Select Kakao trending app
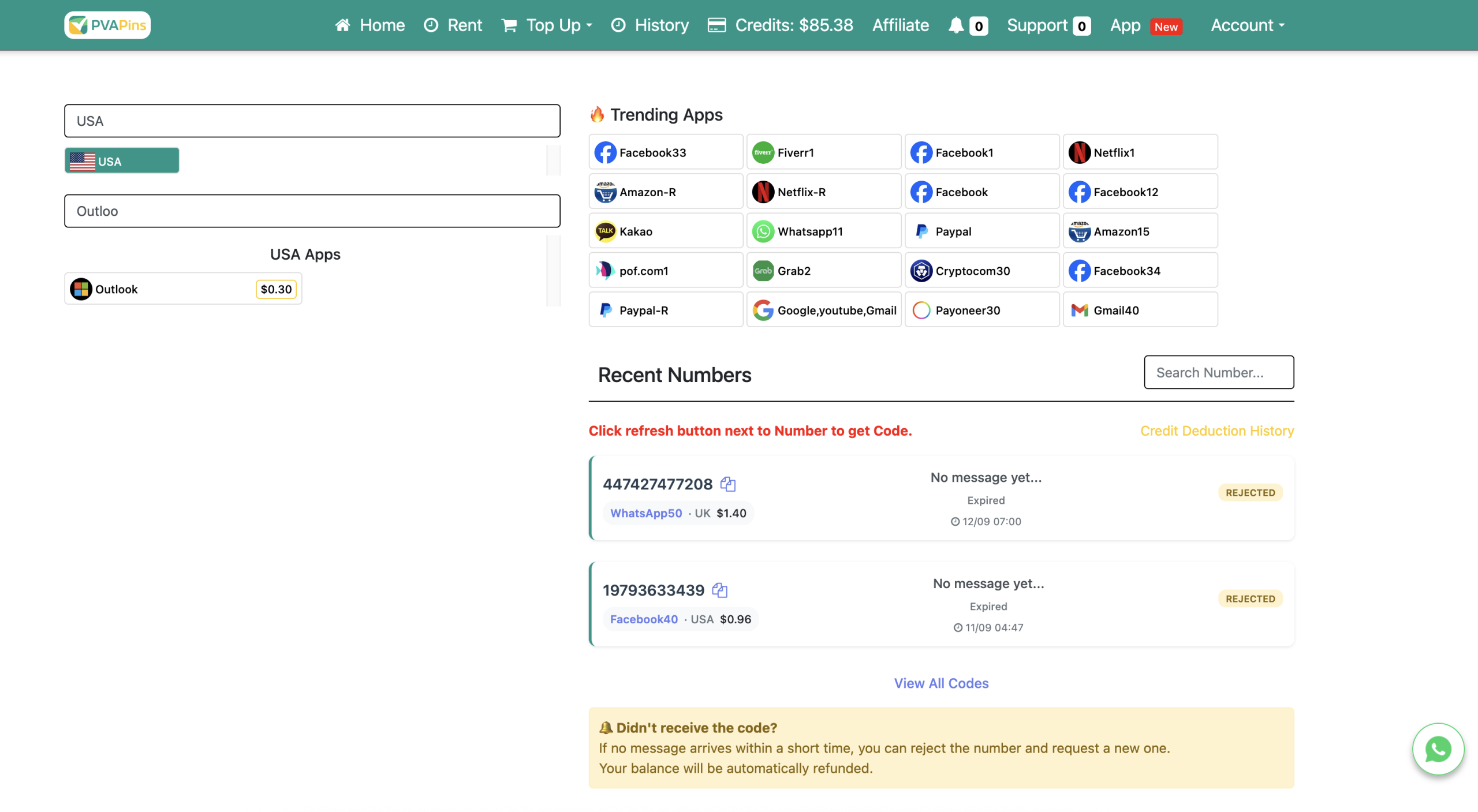 (x=666, y=231)
